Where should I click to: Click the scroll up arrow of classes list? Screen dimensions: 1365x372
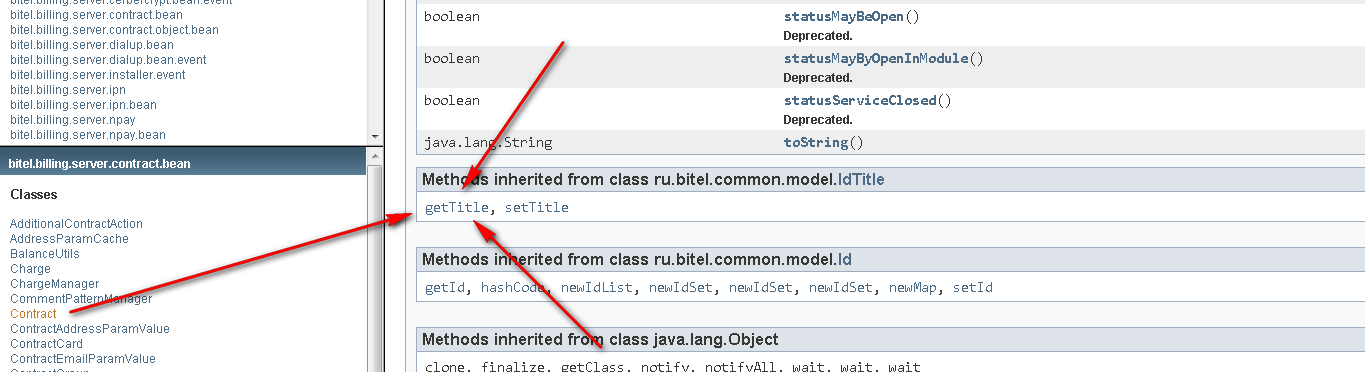[375, 156]
